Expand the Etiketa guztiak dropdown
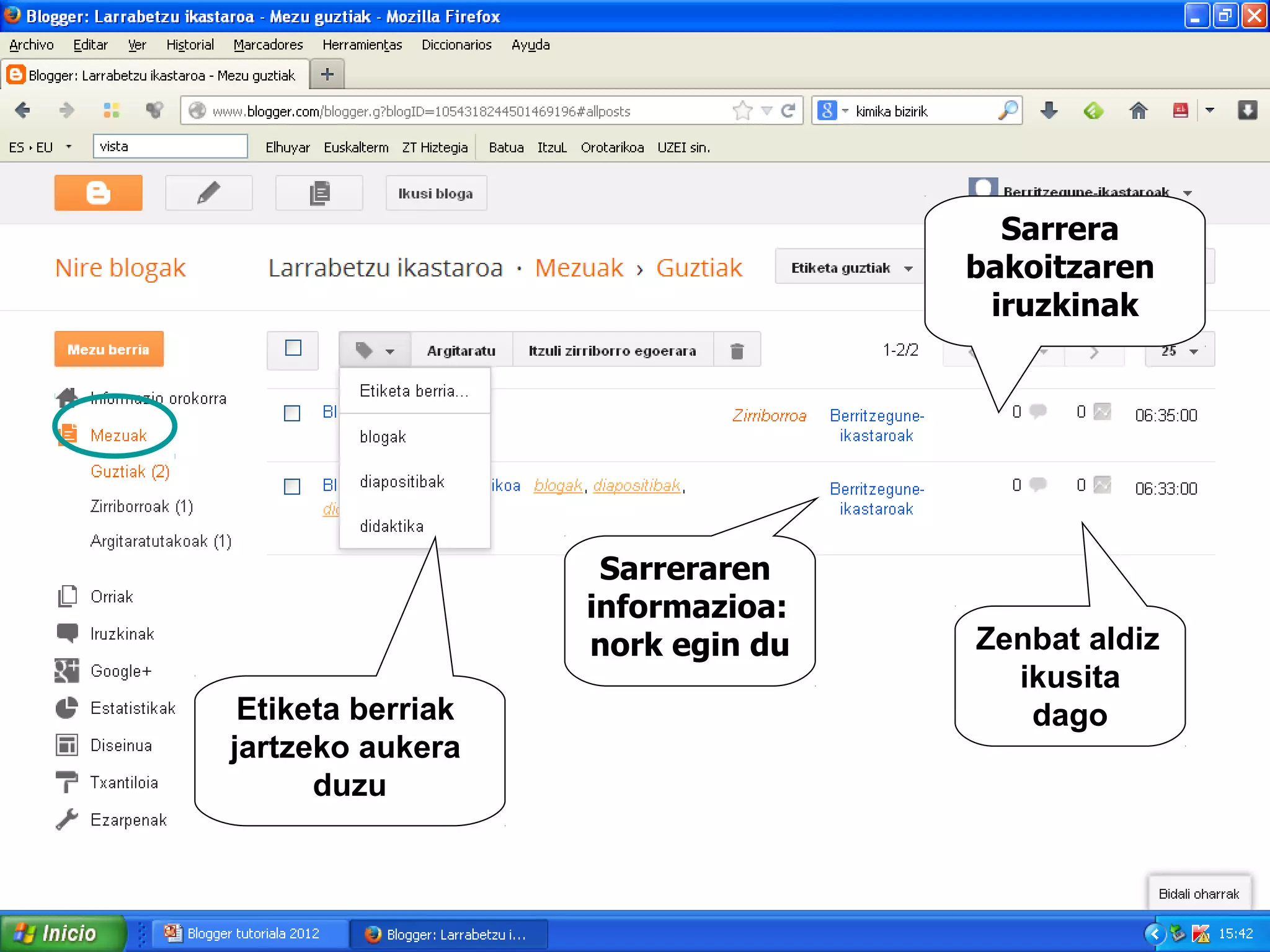1270x952 pixels. point(851,268)
